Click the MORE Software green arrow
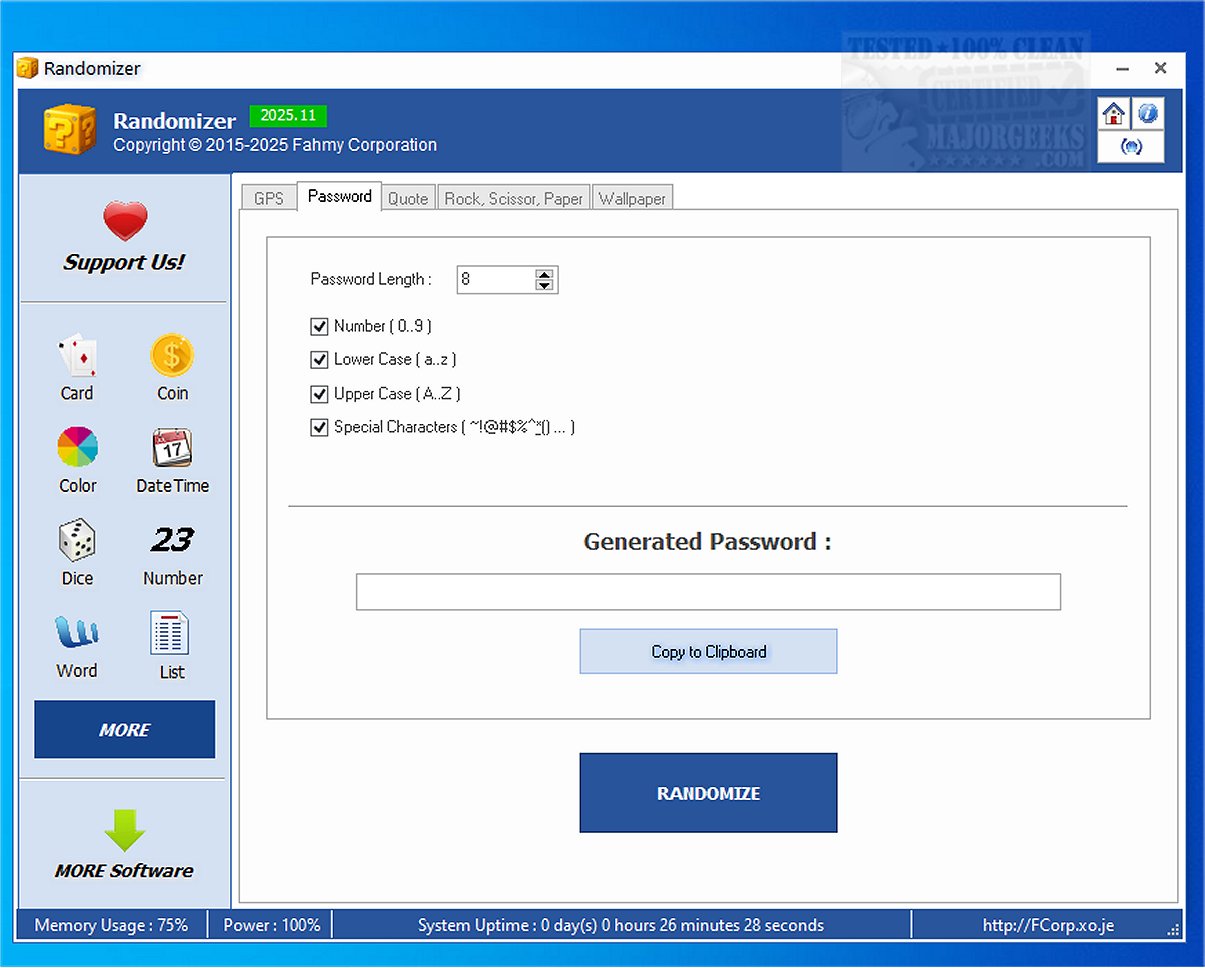 [125, 830]
